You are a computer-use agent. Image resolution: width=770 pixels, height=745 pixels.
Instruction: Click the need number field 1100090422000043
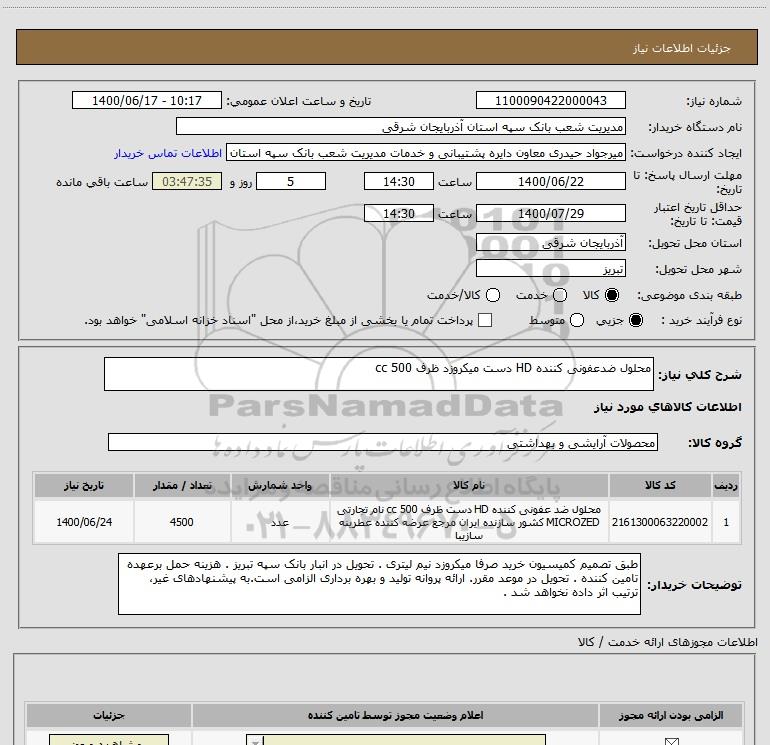pyautogui.click(x=550, y=101)
